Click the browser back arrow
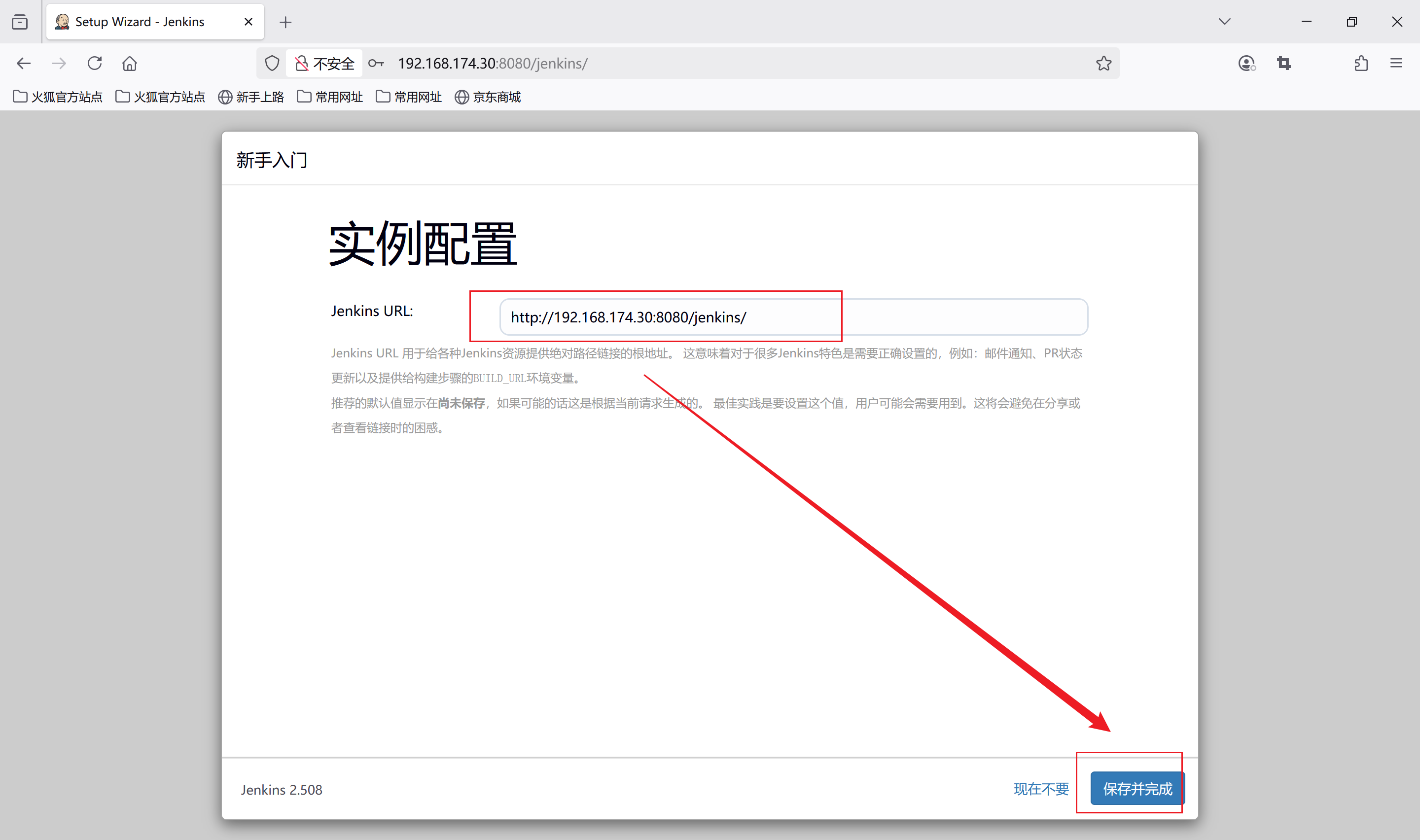Screen dimensions: 1420x840 (x=24, y=64)
